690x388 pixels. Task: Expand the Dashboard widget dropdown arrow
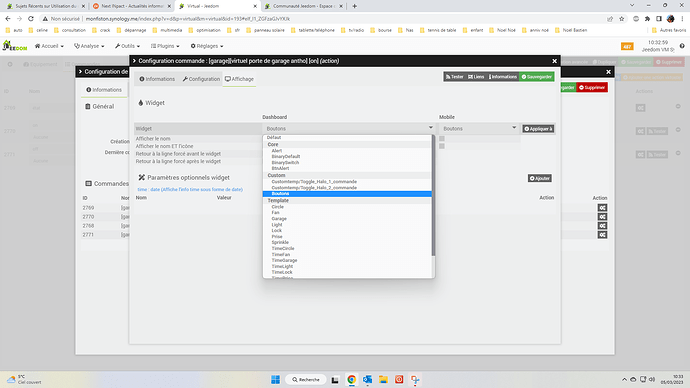point(430,128)
